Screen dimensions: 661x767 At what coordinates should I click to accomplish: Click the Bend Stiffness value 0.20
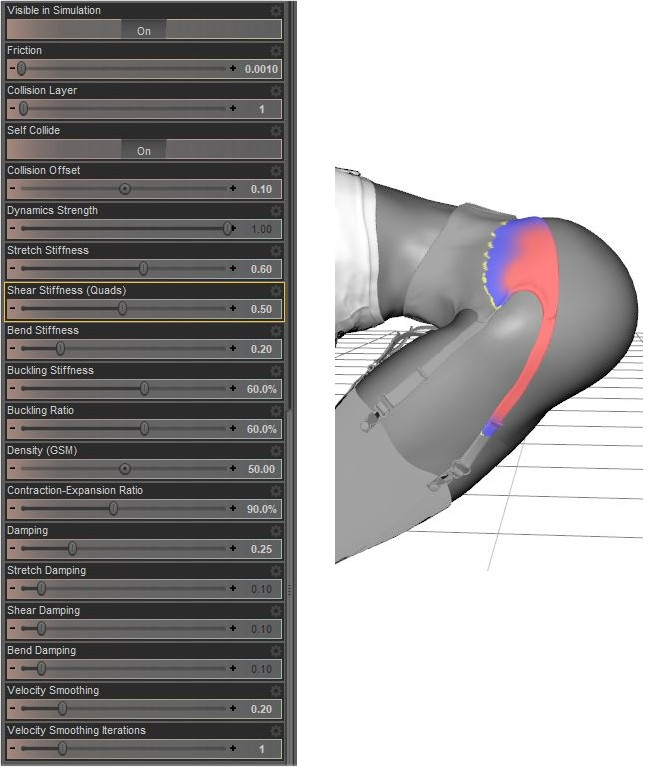tap(261, 349)
